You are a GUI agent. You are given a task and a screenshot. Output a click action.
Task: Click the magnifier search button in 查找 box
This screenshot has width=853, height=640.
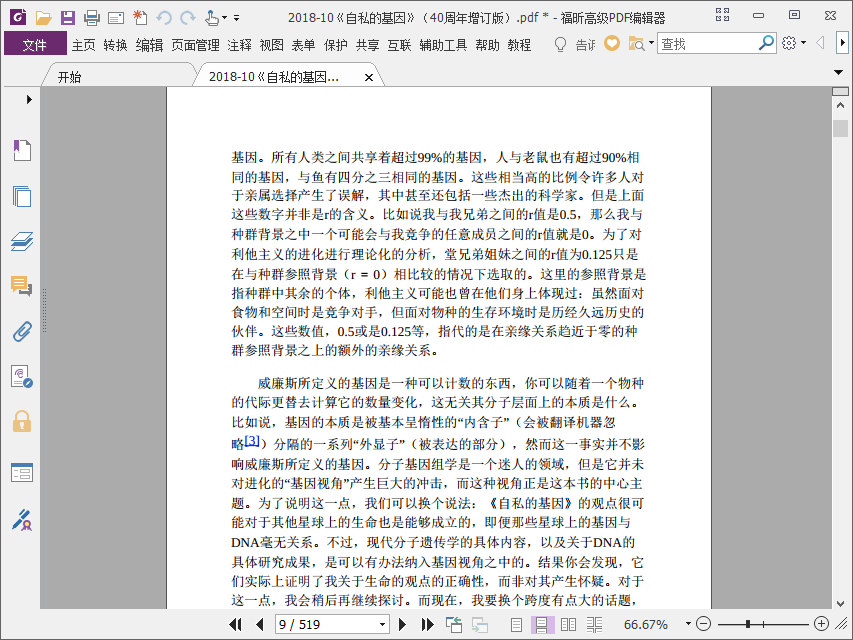point(766,43)
